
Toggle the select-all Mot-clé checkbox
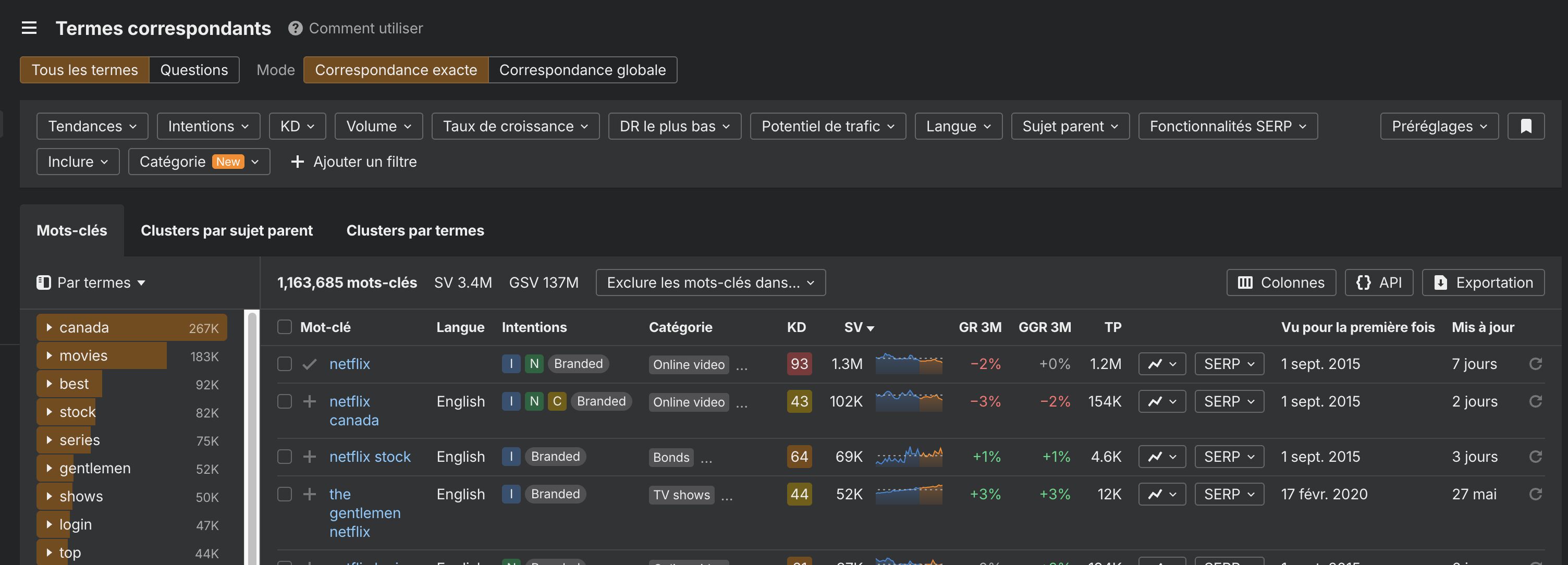click(284, 327)
